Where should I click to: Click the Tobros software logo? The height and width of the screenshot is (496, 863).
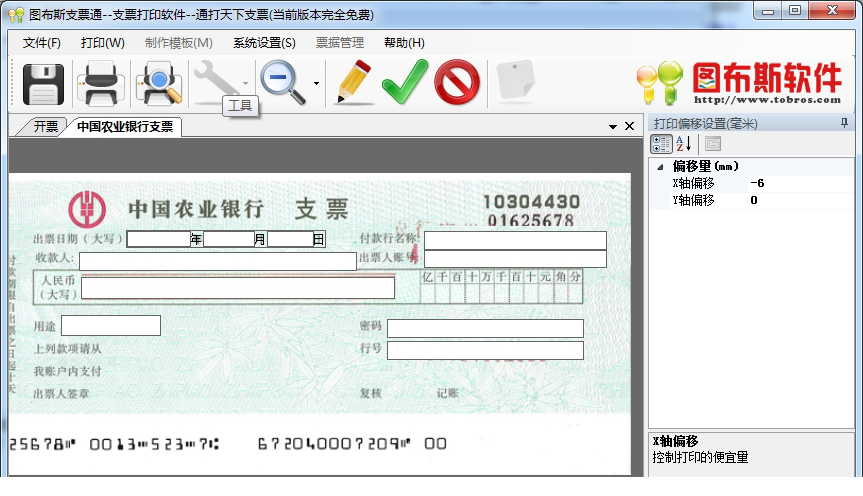coord(739,83)
